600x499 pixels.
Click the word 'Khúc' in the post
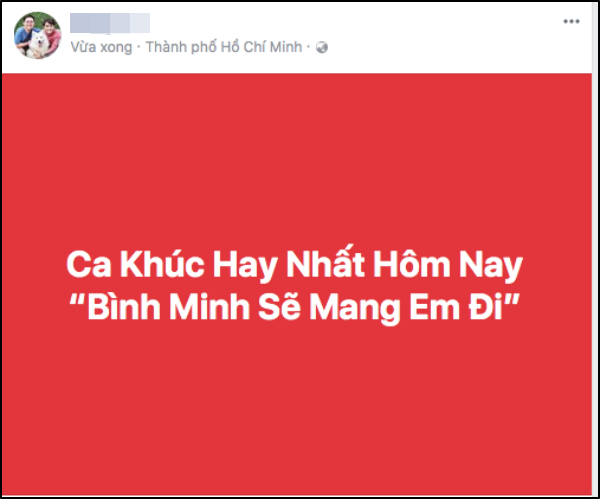click(162, 264)
